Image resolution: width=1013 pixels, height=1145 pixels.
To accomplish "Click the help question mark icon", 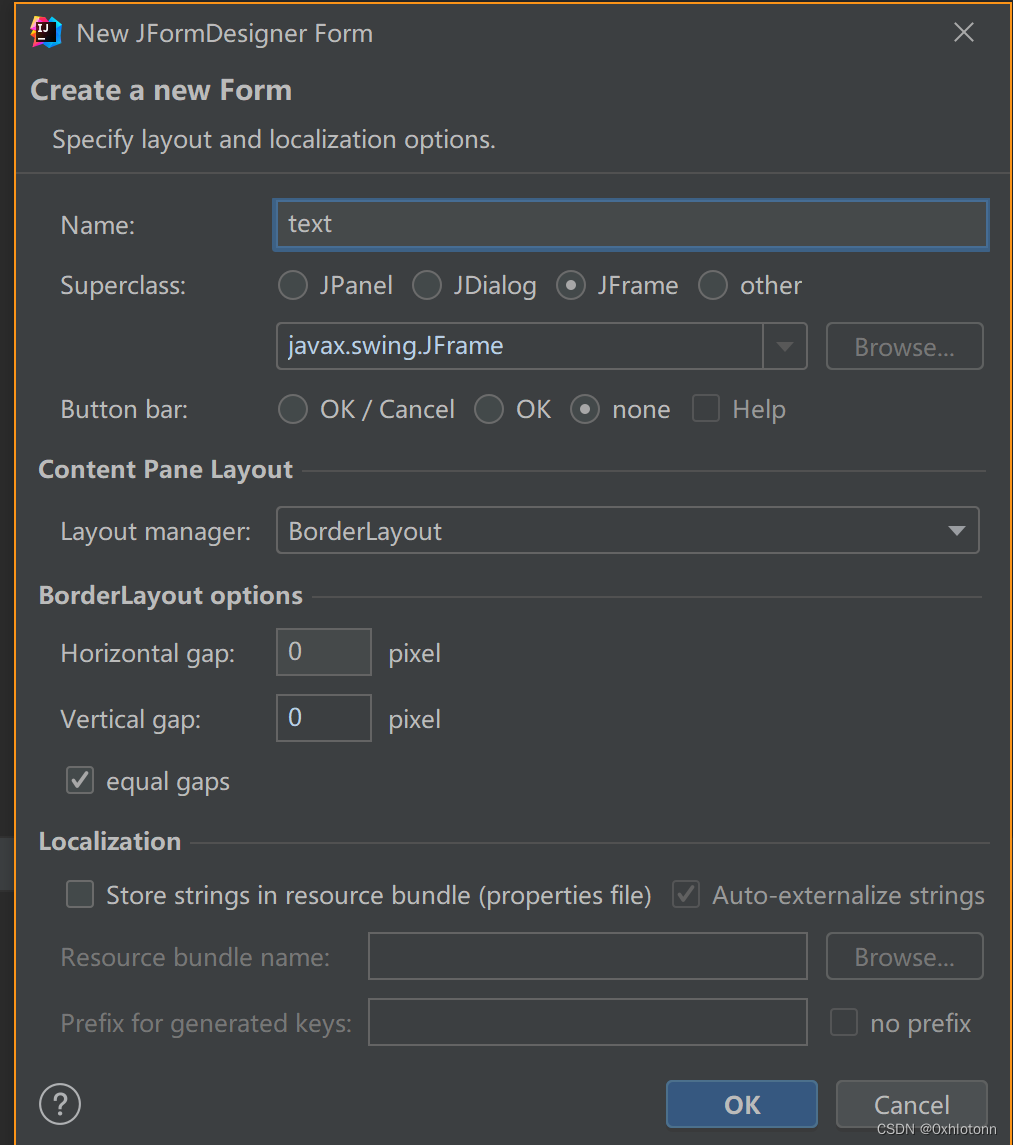I will click(60, 1104).
